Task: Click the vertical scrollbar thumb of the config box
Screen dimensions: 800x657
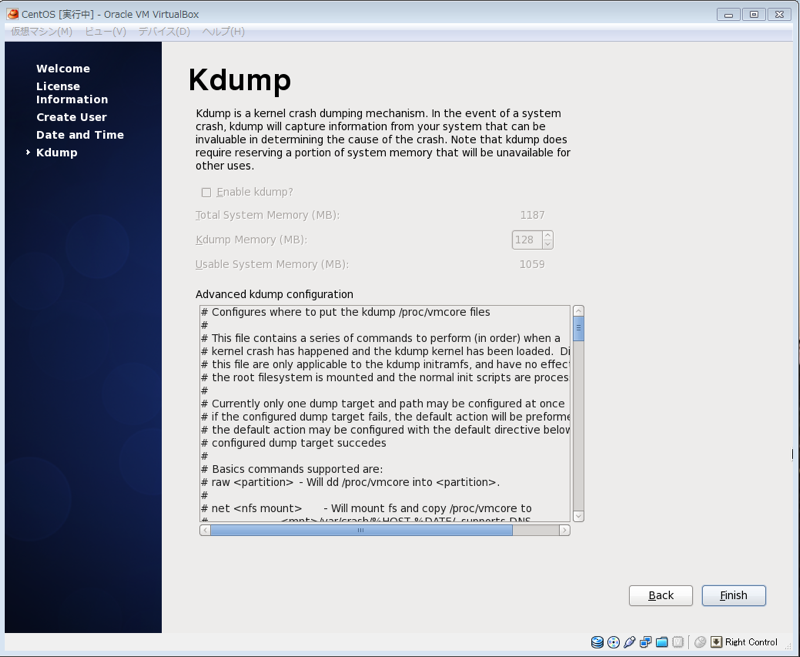Action: (x=579, y=328)
